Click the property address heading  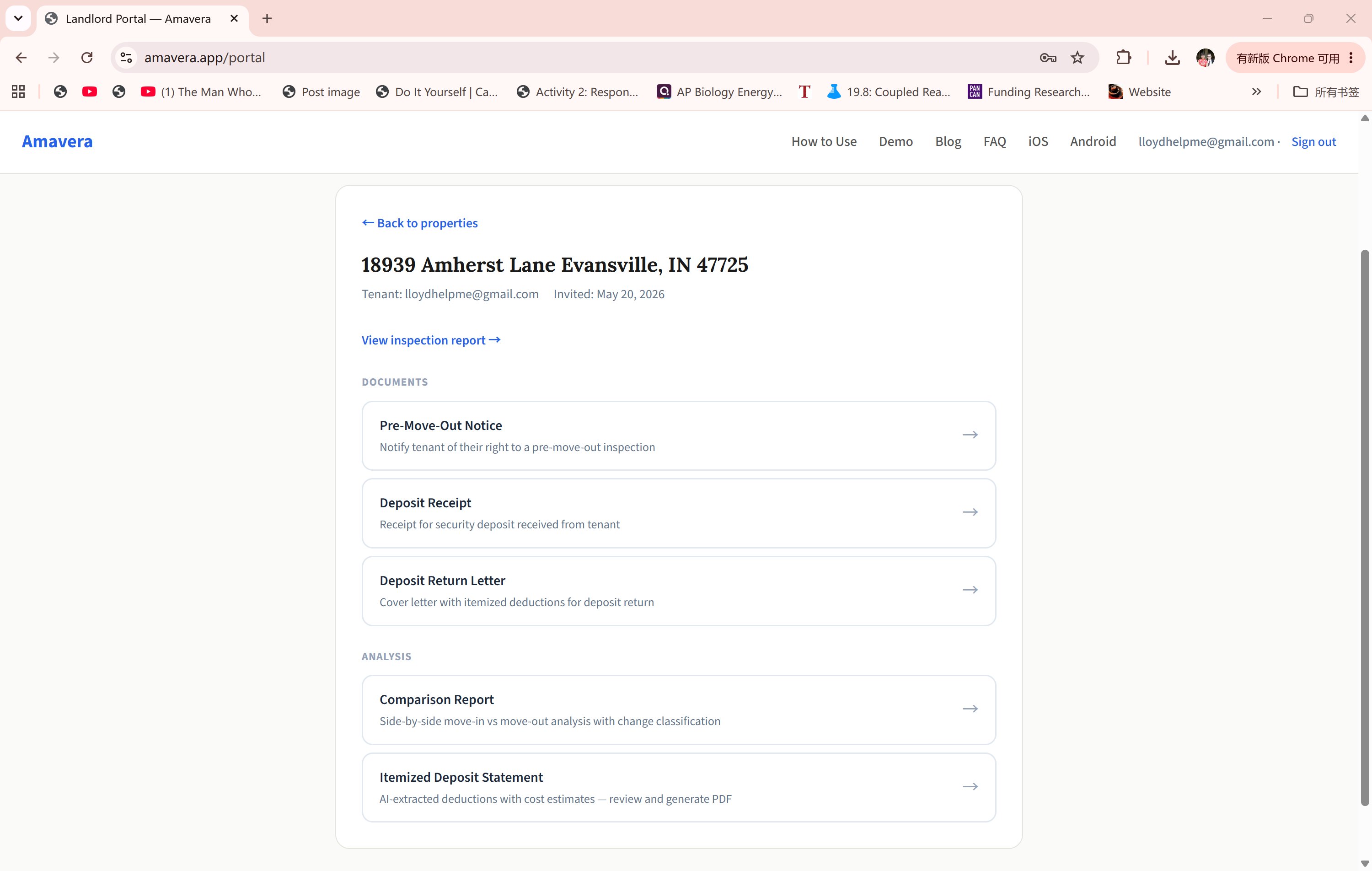[554, 264]
